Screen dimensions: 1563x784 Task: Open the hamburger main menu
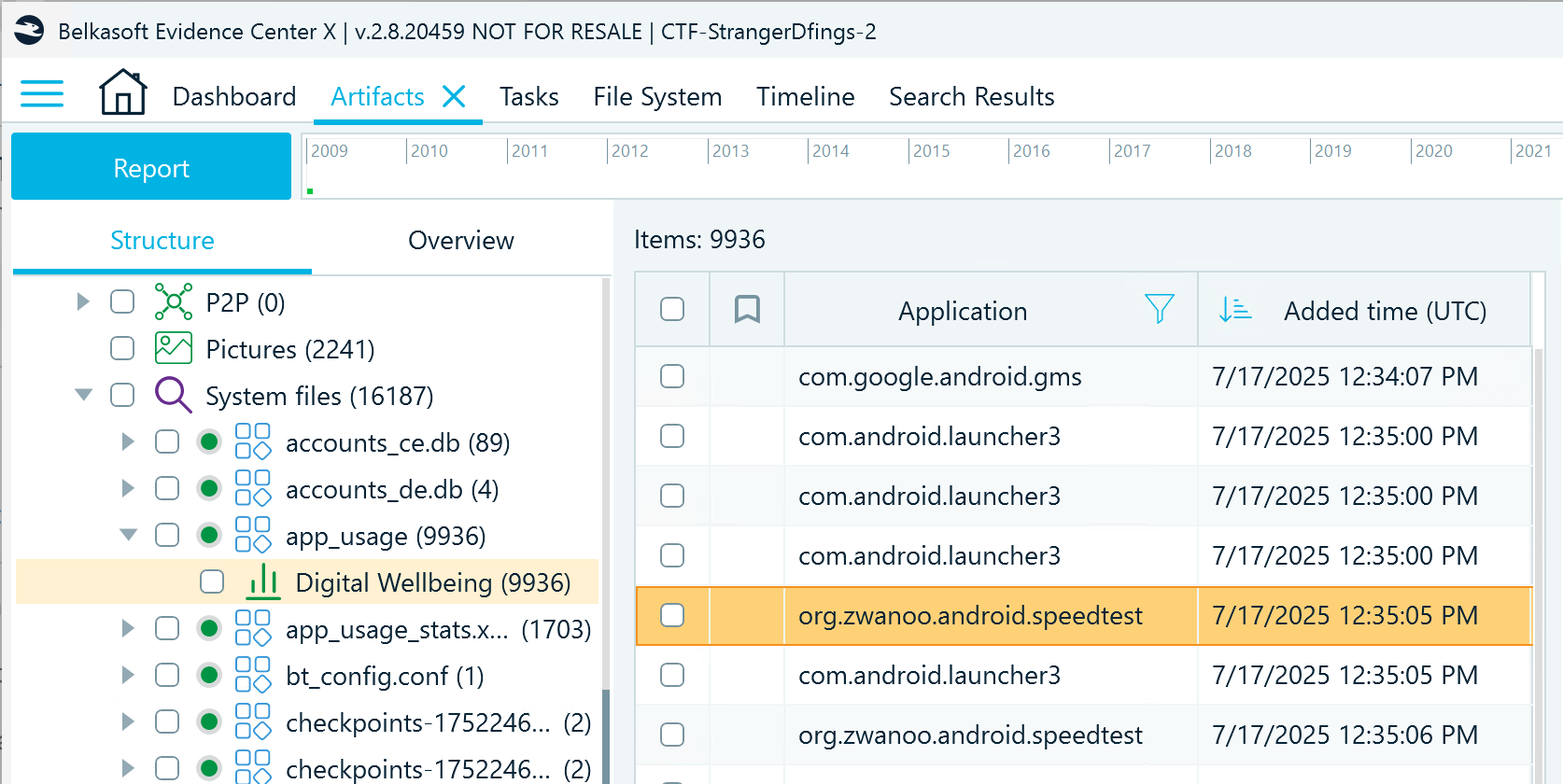(42, 94)
